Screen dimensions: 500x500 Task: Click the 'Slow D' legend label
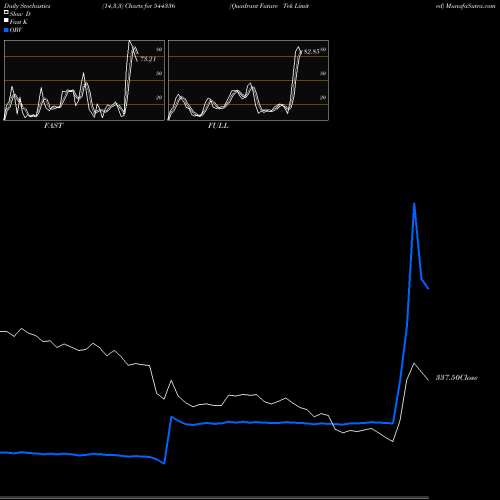click(20, 14)
